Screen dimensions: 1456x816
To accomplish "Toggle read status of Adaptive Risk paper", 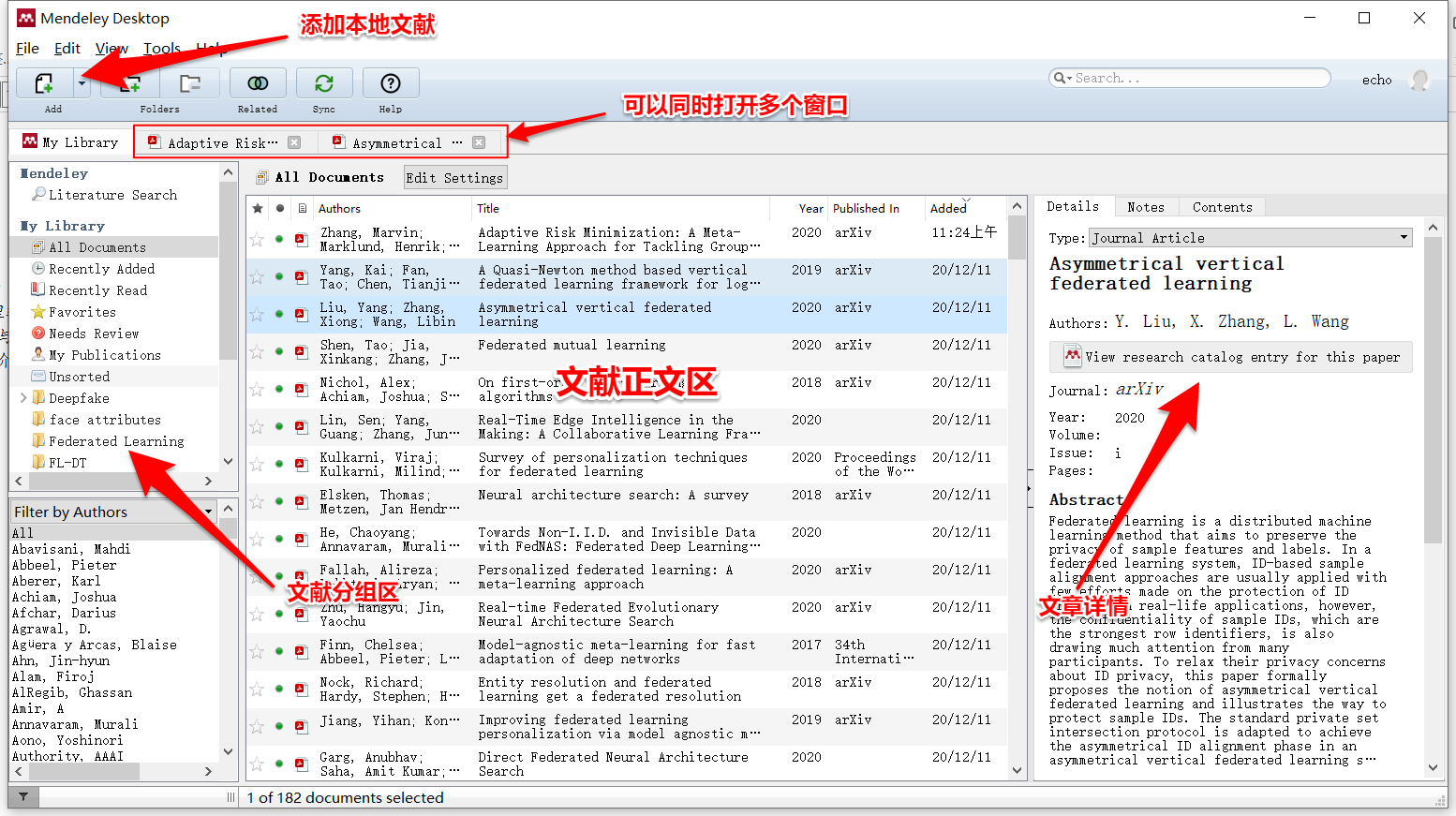I will (279, 239).
